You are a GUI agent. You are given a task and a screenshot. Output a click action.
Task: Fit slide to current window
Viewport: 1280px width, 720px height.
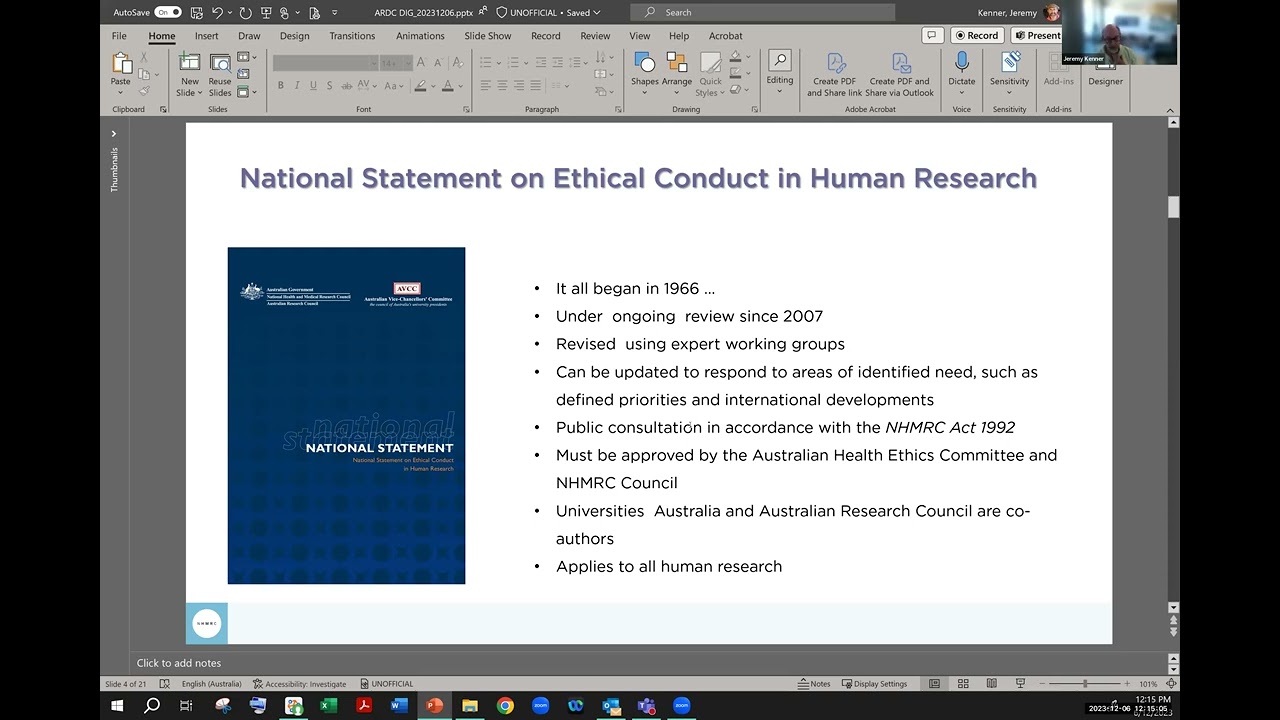pyautogui.click(x=1172, y=684)
